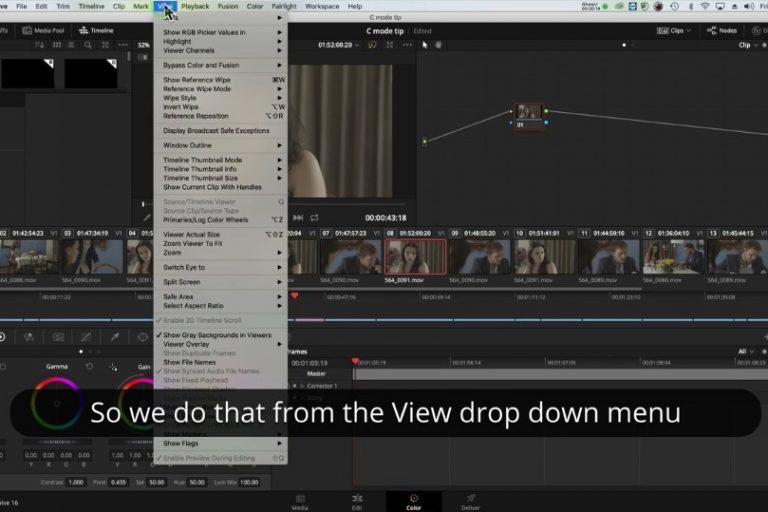Select clip 08 thumbnail 564_0091.mov
This screenshot has width=768, height=512.
coord(415,257)
